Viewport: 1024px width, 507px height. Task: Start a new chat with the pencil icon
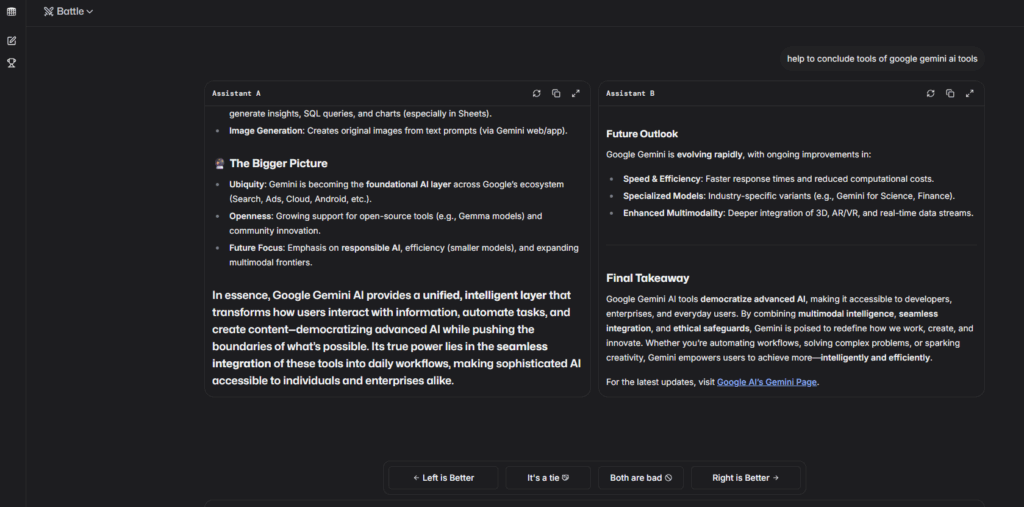coord(12,41)
